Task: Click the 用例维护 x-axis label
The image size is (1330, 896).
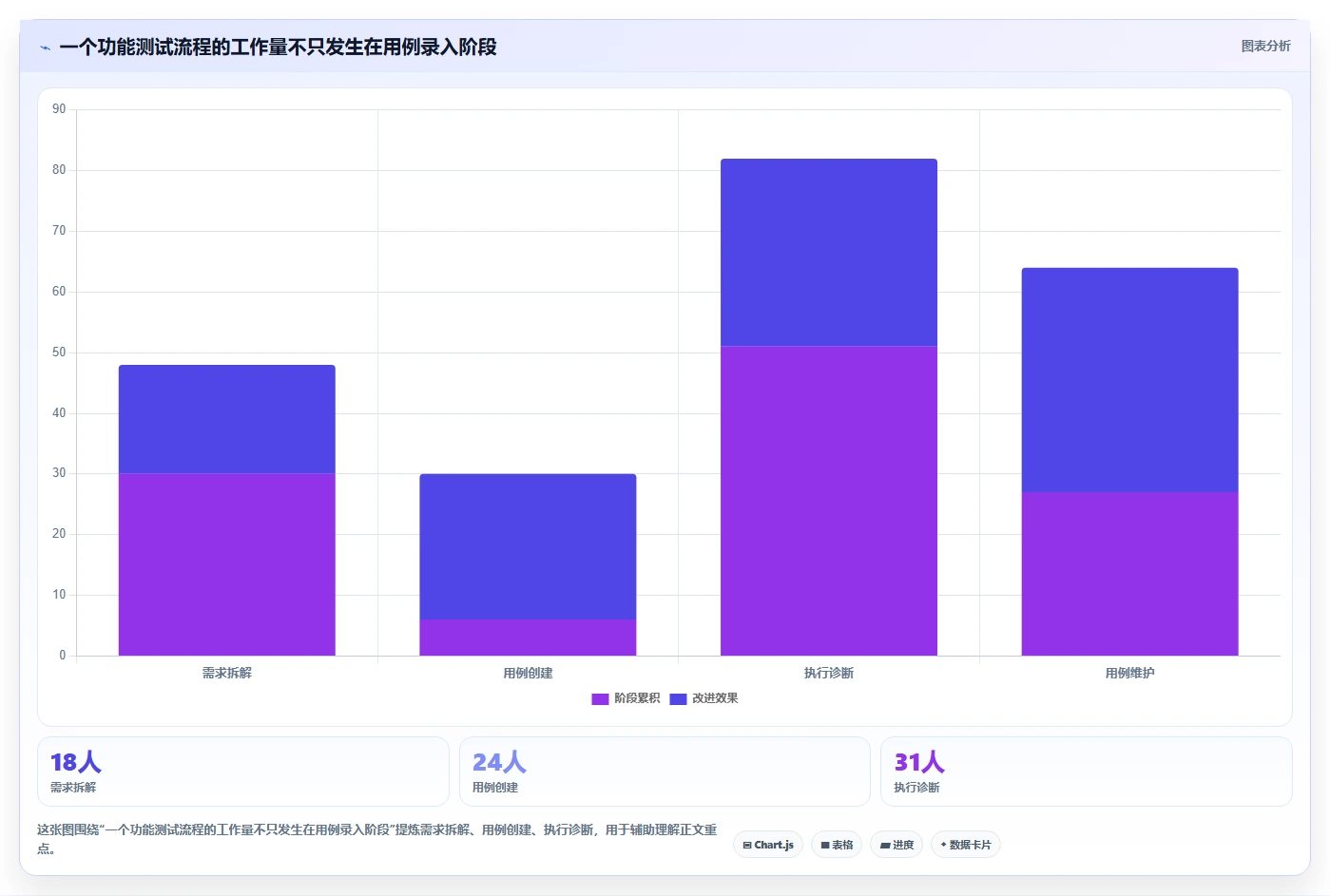Action: (1130, 673)
